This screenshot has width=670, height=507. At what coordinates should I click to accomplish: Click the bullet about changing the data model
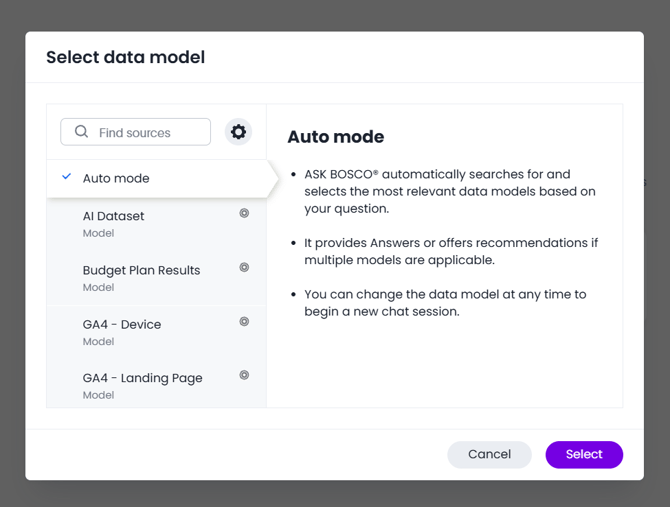point(445,302)
